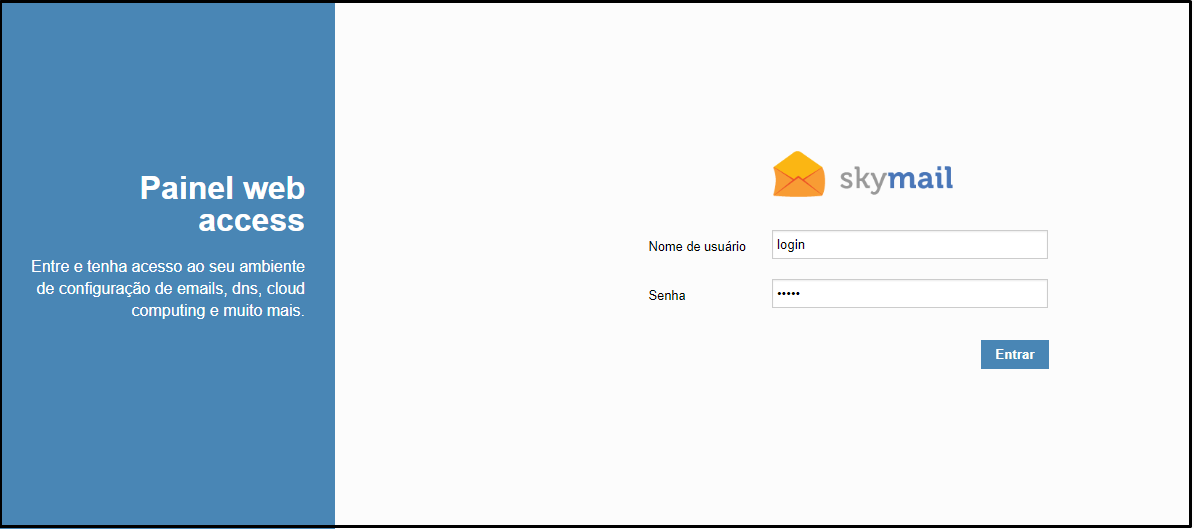Click the "computing e muito mais." line
This screenshot has width=1194, height=529.
pyautogui.click(x=217, y=311)
